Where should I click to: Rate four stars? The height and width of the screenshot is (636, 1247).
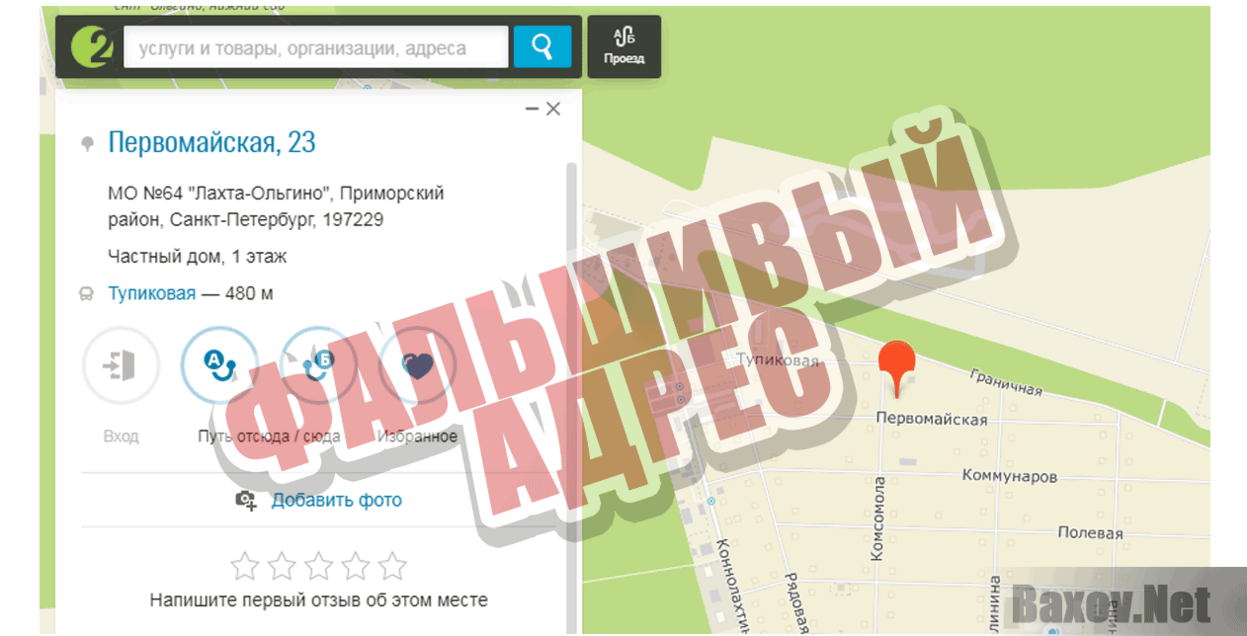point(356,567)
